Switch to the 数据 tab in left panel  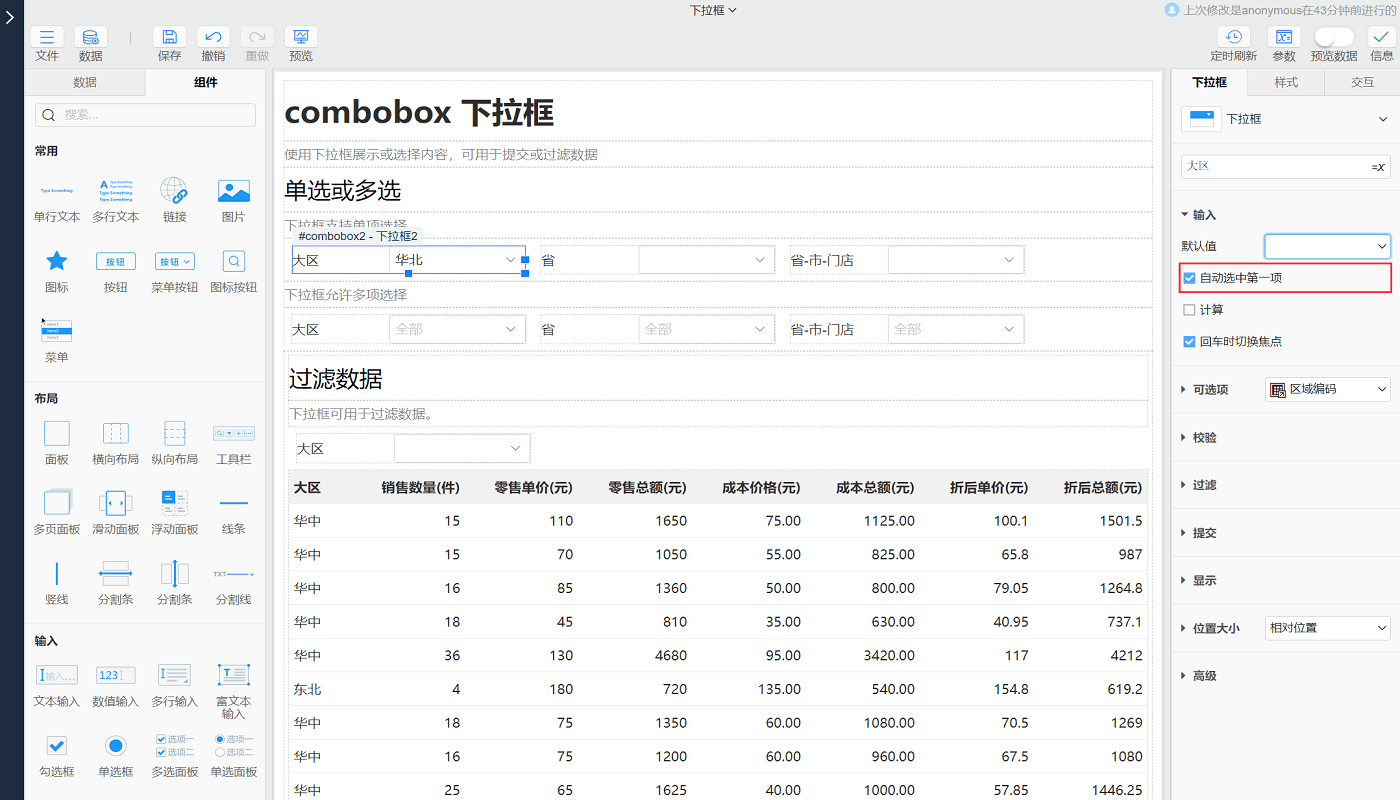tap(85, 82)
